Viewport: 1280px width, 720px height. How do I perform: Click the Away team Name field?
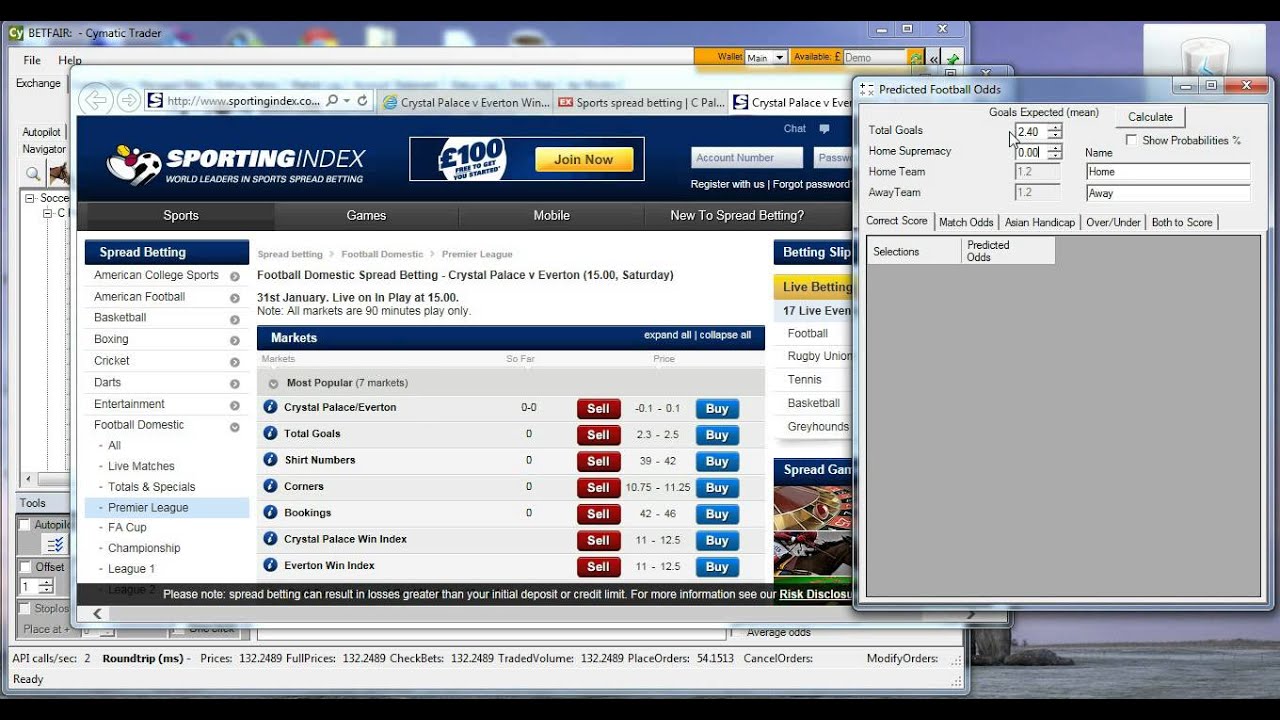point(1168,193)
